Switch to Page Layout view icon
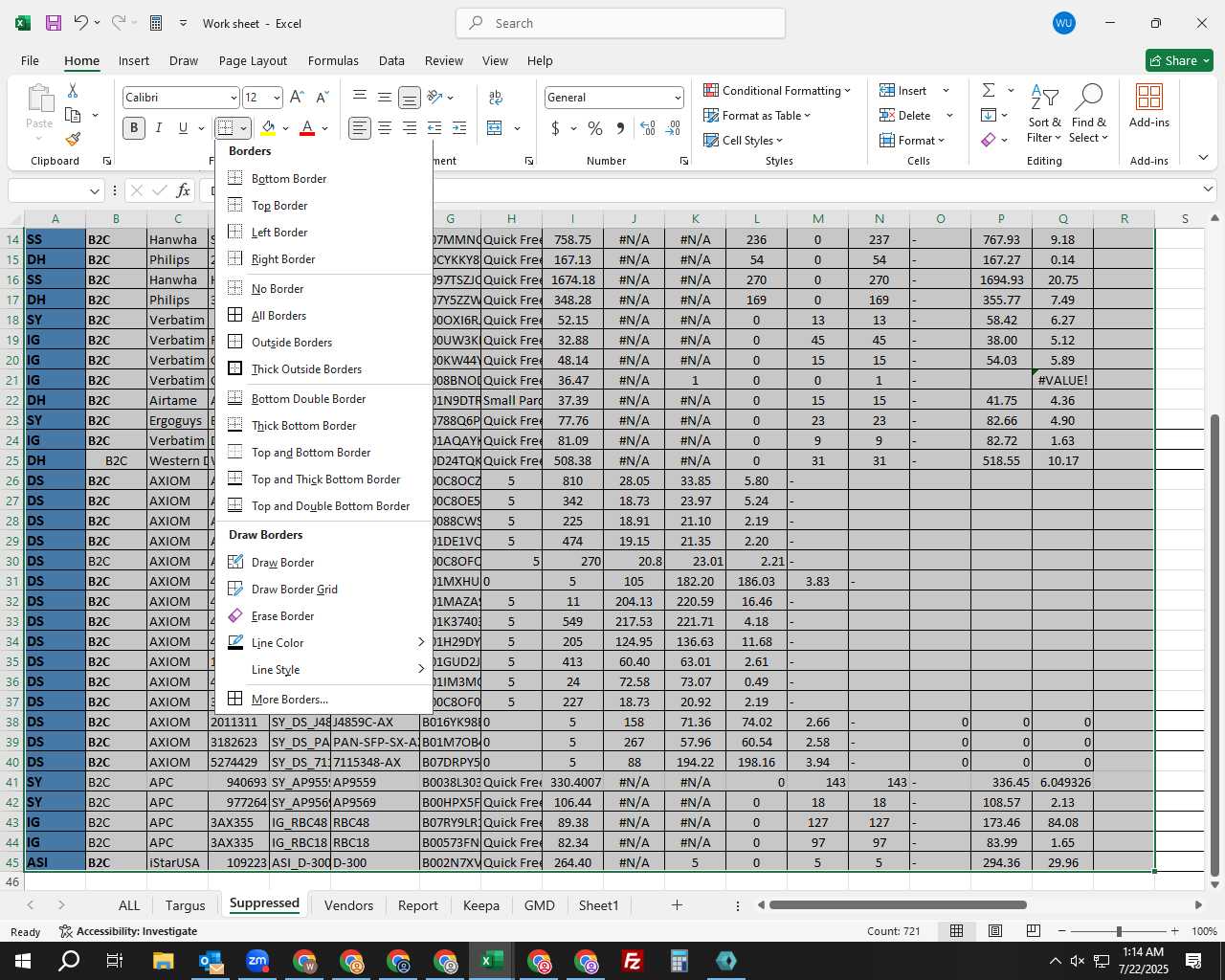 click(x=995, y=930)
